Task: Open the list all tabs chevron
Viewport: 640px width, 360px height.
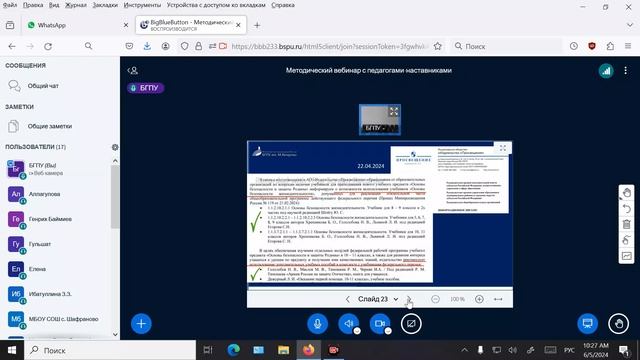Action: click(630, 25)
